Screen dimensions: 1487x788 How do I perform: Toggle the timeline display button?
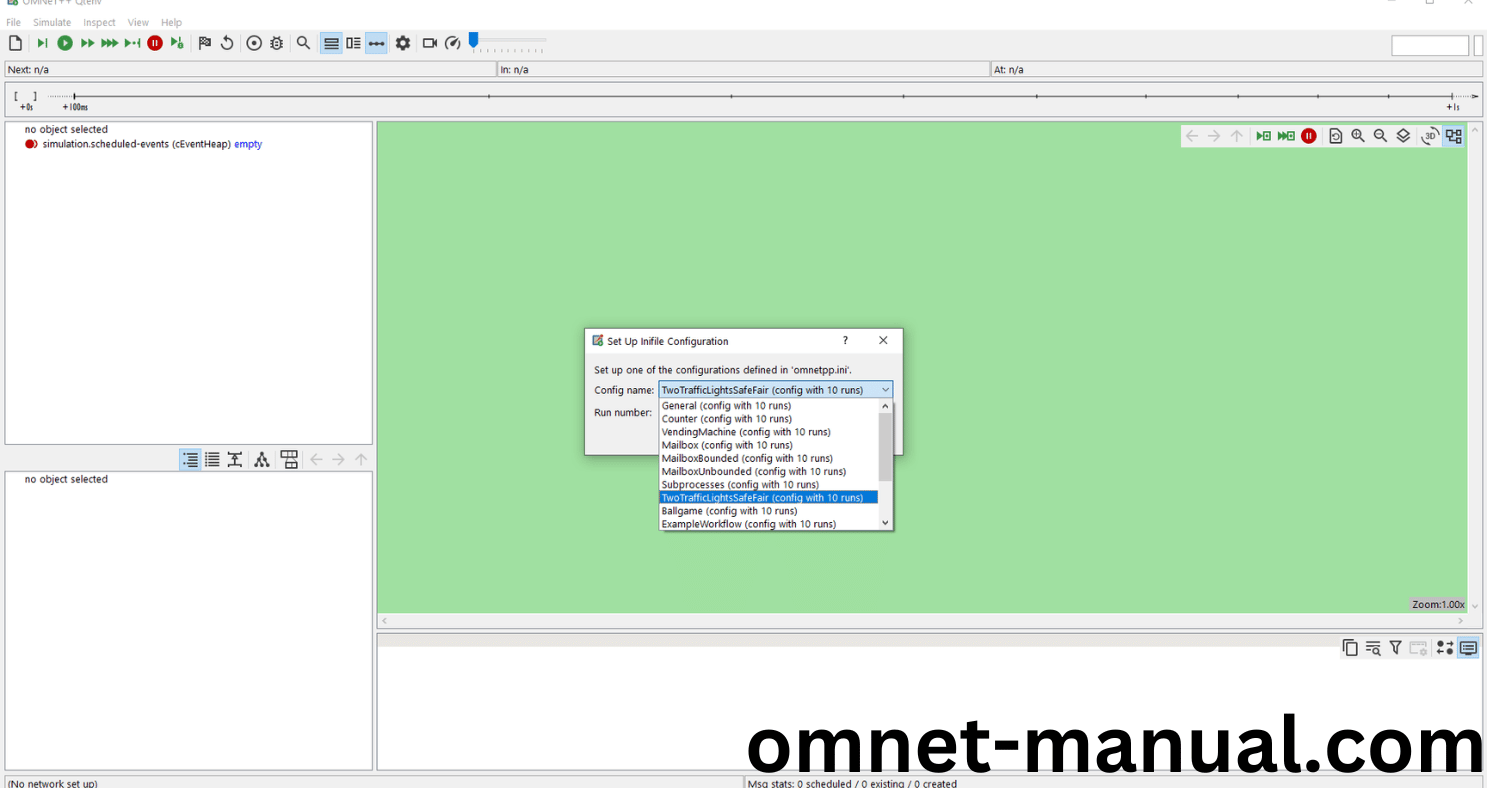click(376, 43)
